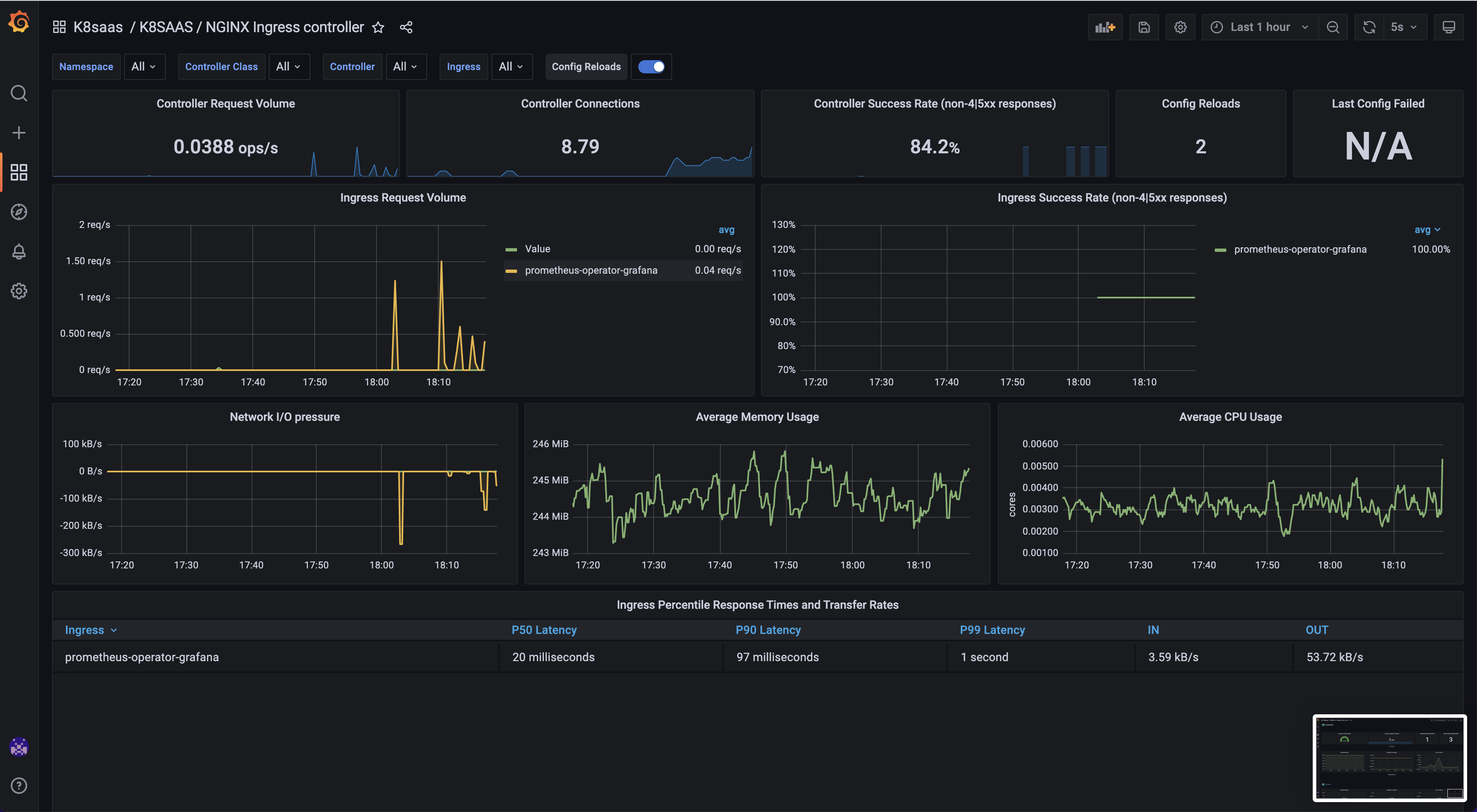Click the Ingress Success Rate panel title
Image resolution: width=1477 pixels, height=812 pixels.
pos(1112,198)
